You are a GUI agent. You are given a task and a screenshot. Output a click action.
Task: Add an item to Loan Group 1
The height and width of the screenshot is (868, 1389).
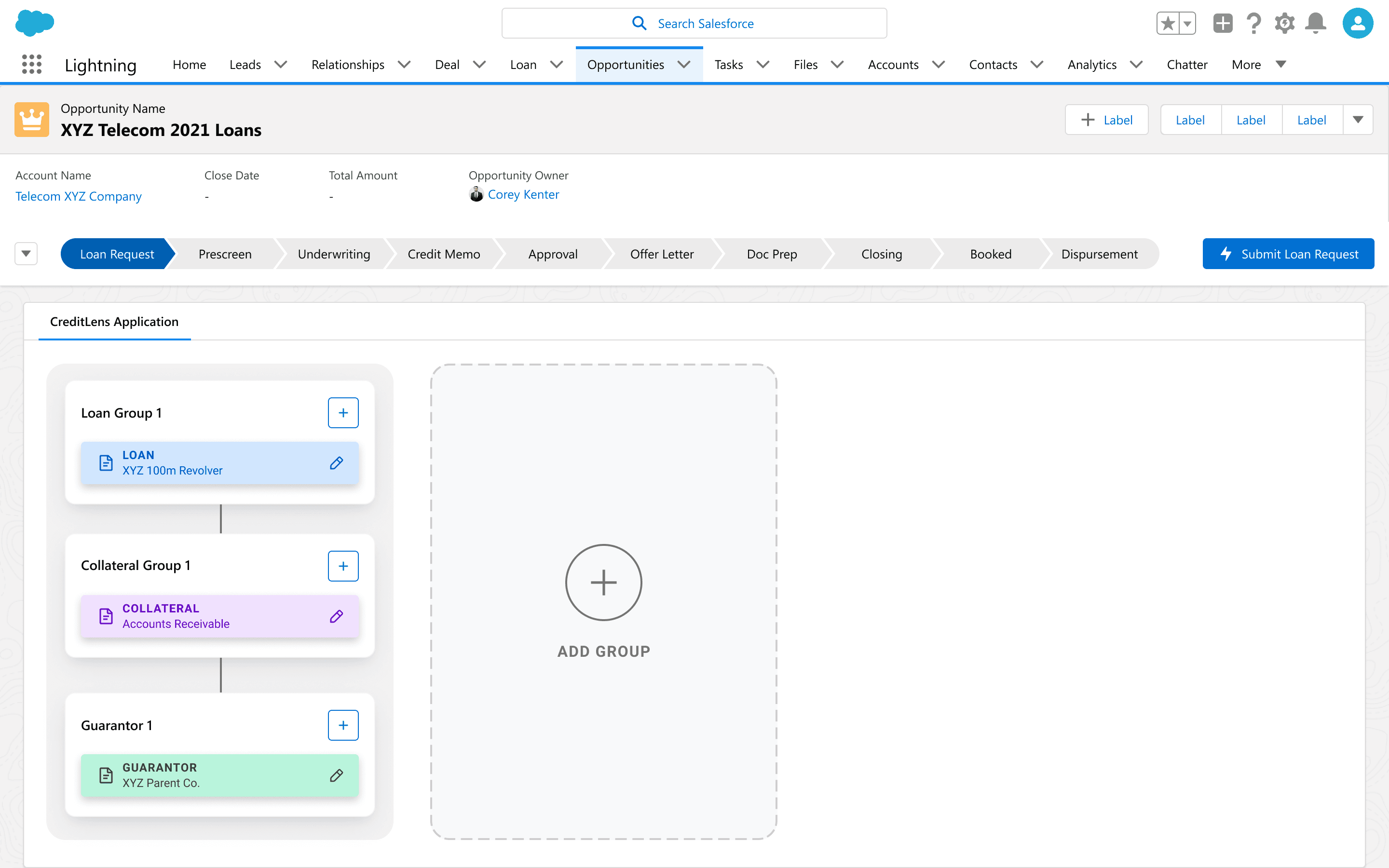click(x=343, y=413)
